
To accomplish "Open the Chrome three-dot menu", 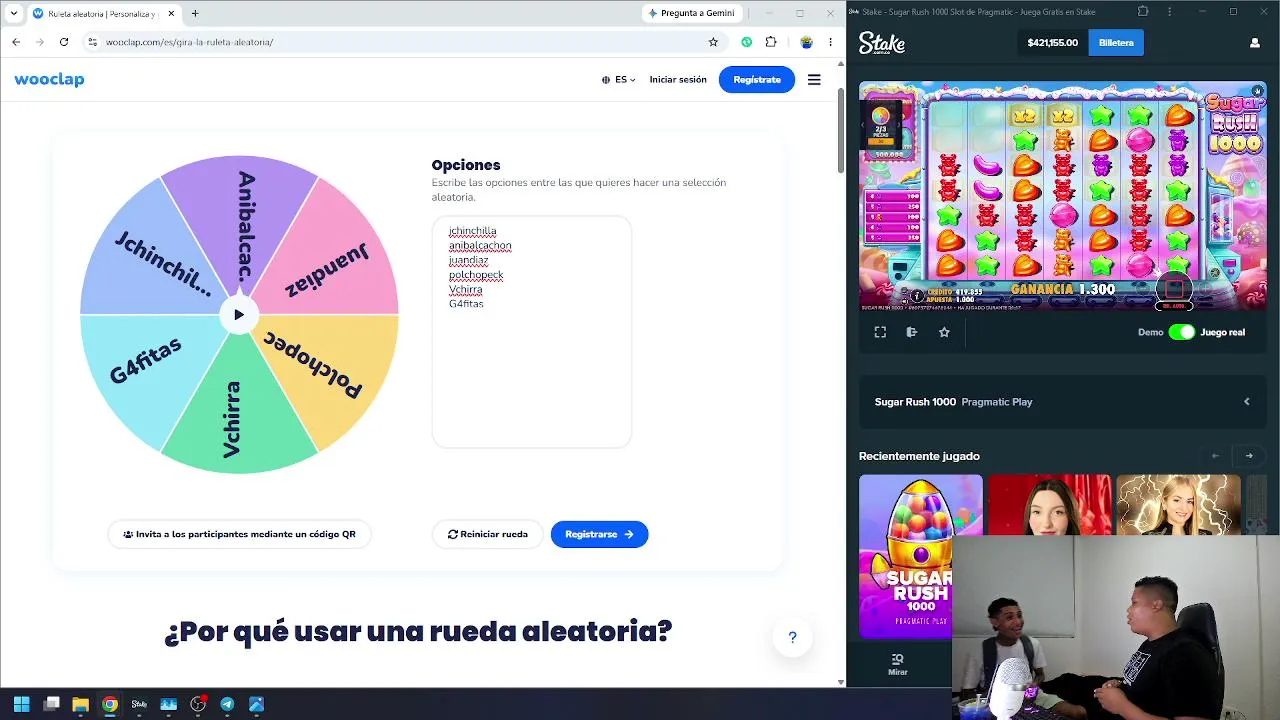I will pos(830,42).
